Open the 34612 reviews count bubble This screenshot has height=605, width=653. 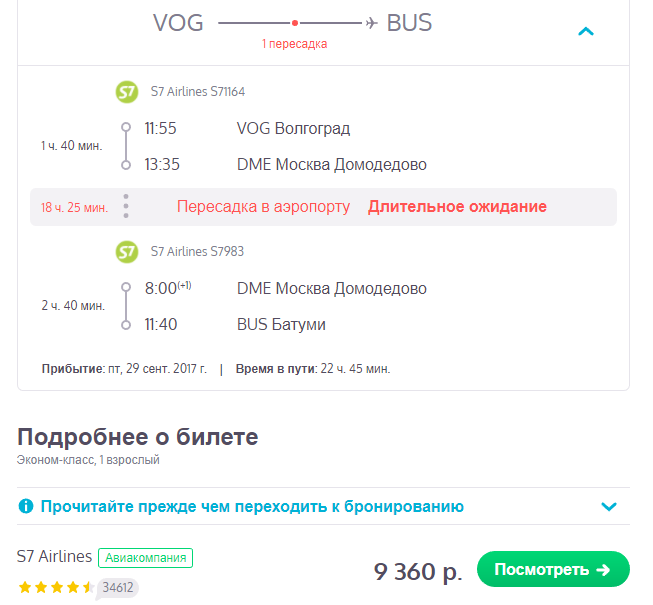click(x=117, y=588)
